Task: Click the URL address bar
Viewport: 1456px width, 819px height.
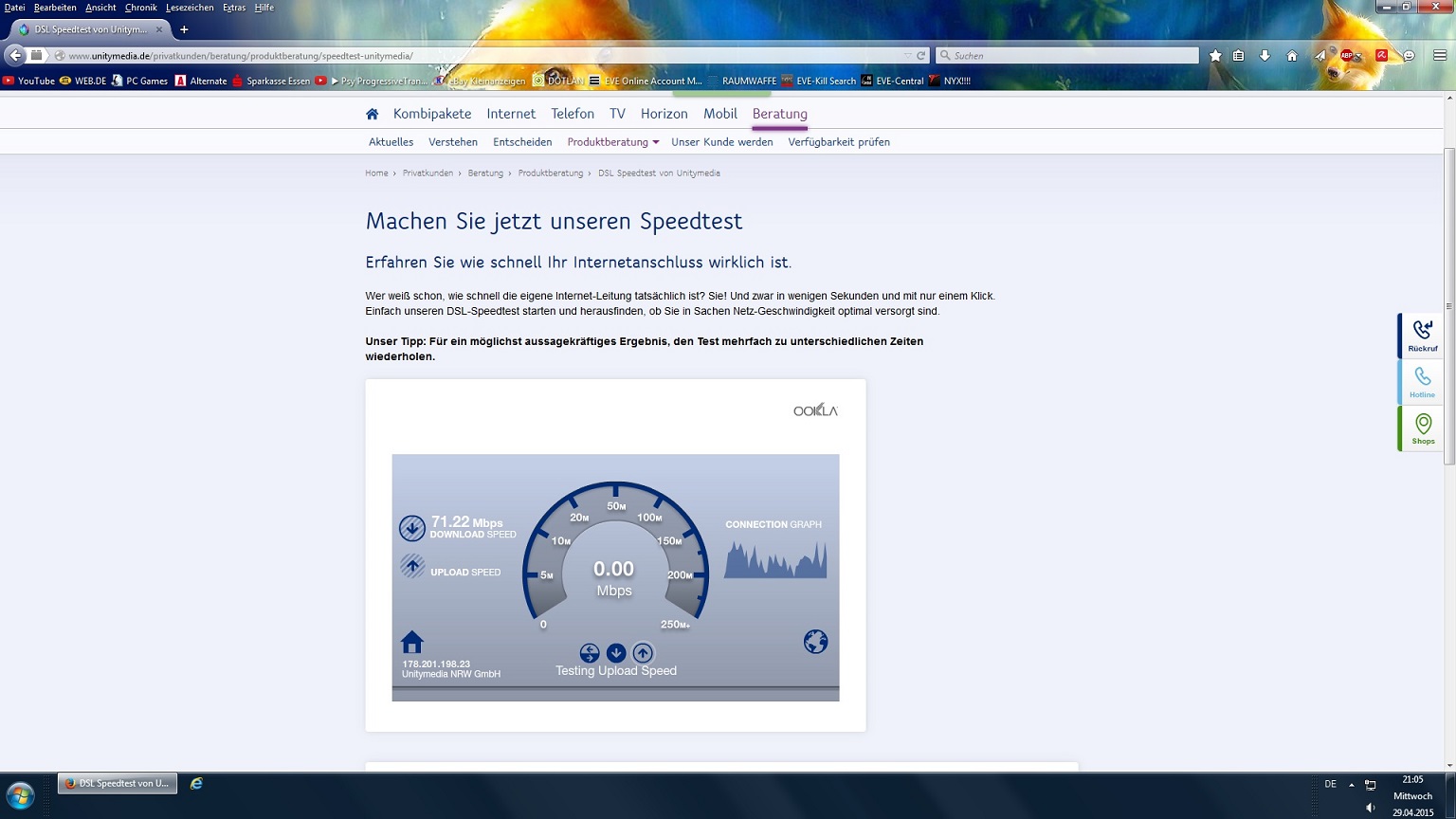Action: tap(483, 56)
